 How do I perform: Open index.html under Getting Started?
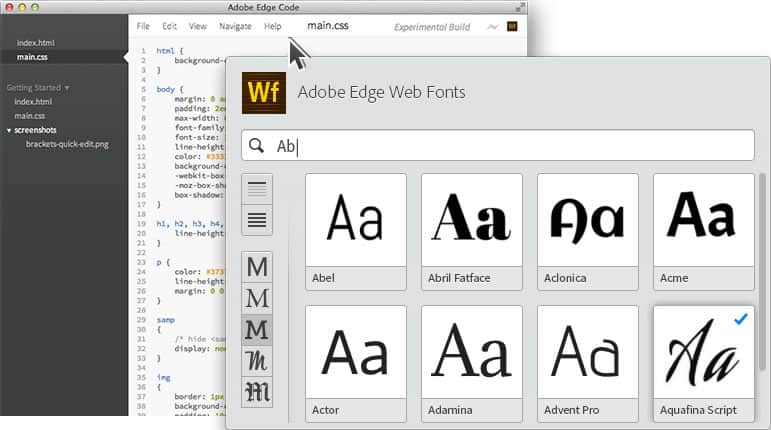33,102
